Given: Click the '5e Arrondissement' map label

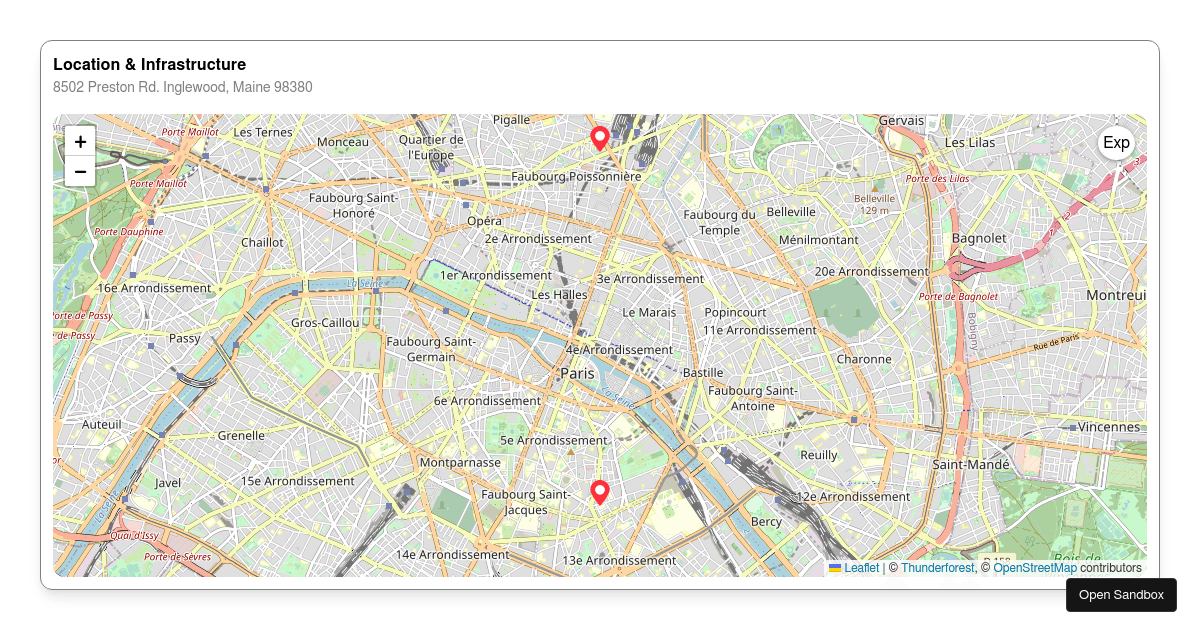Looking at the screenshot, I should [554, 440].
